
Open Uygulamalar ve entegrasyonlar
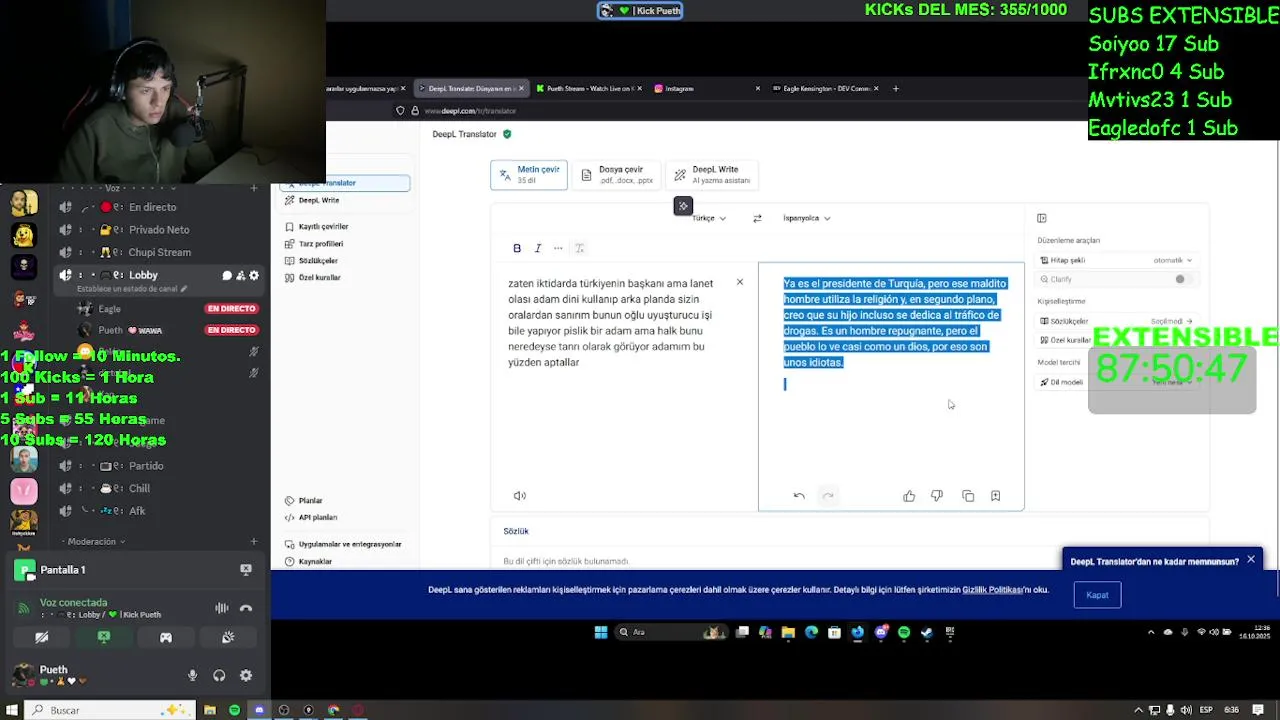coord(343,545)
